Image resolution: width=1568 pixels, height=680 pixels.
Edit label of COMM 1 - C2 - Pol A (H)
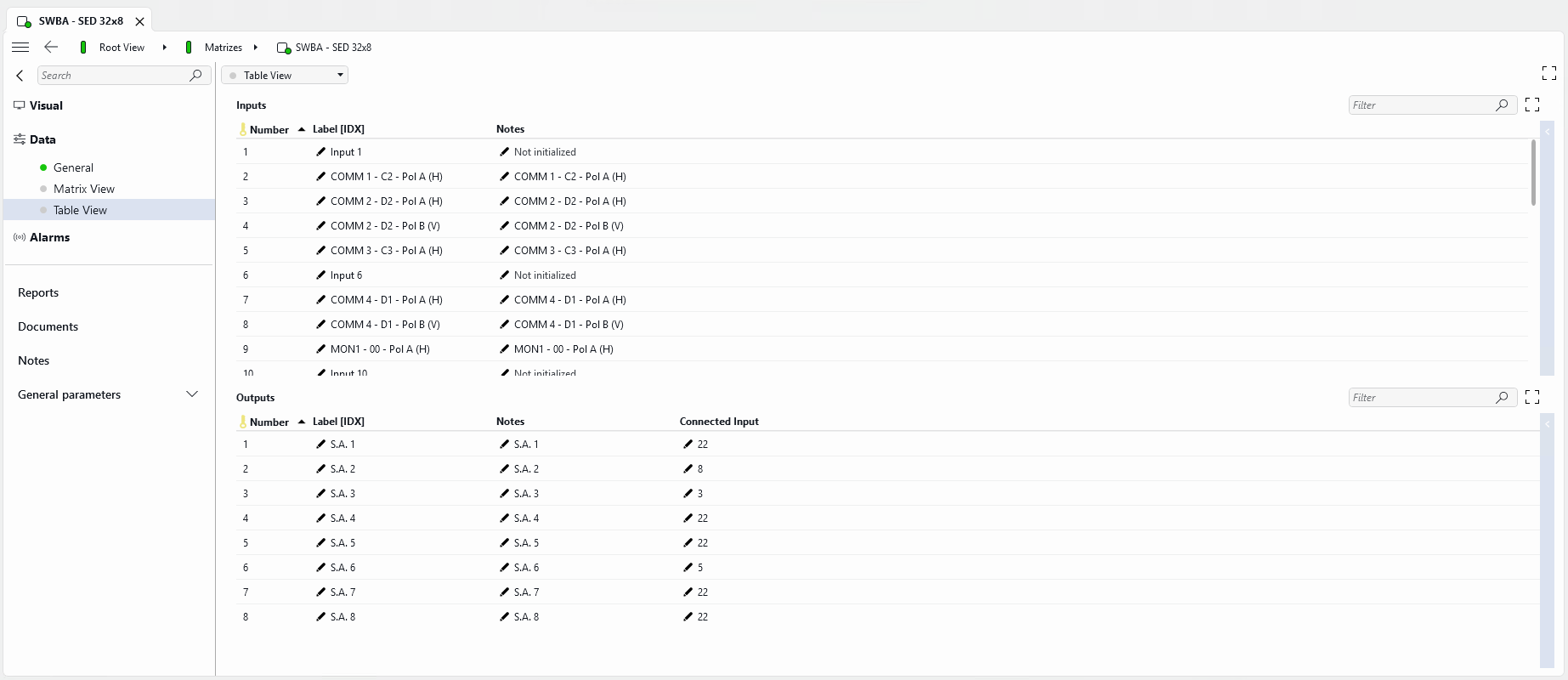(x=320, y=177)
